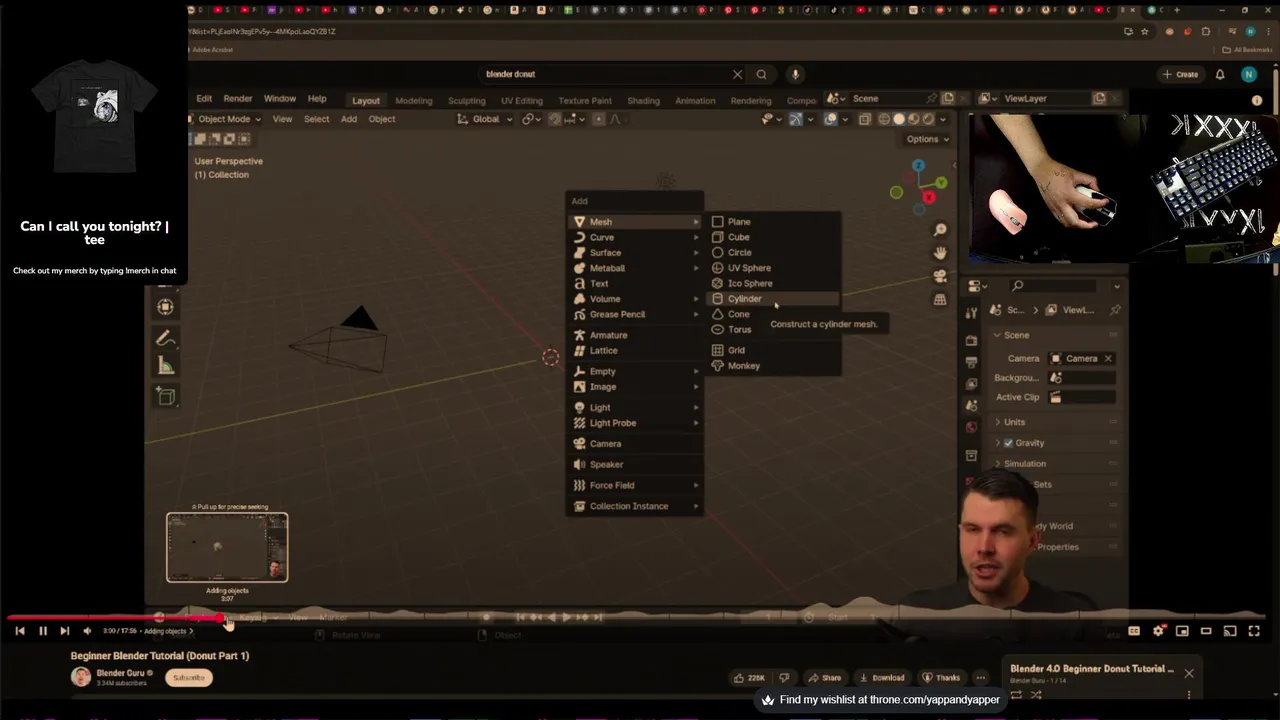Open the World properties tab icon
Image resolution: width=1280 pixels, height=720 pixels.
(971, 428)
